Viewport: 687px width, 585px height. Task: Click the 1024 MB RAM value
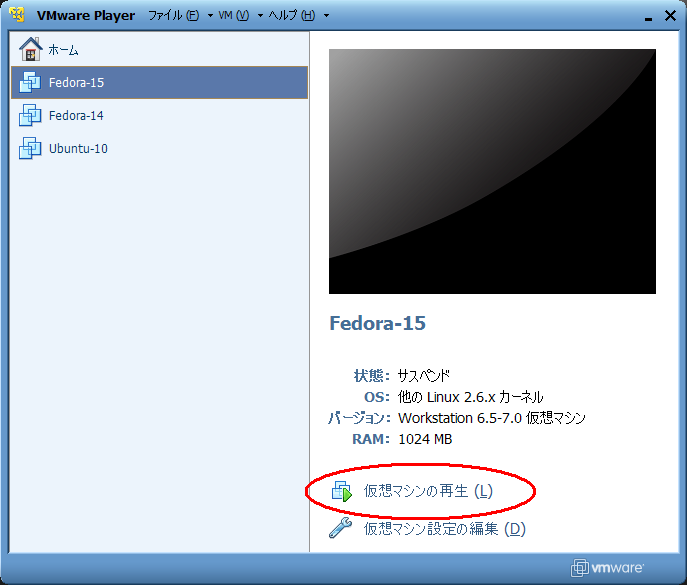pyautogui.click(x=425, y=439)
